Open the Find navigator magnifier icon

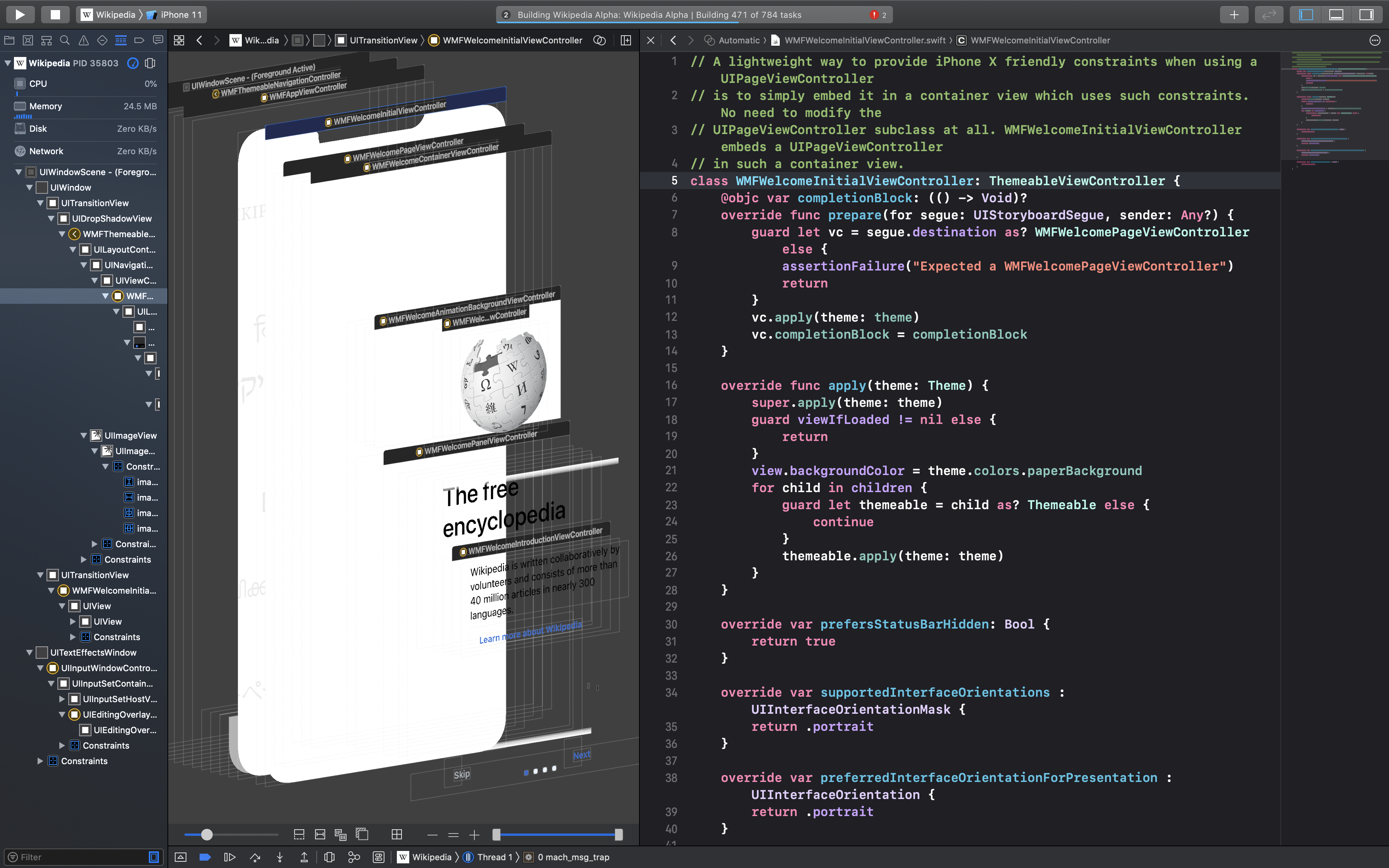tap(65, 40)
